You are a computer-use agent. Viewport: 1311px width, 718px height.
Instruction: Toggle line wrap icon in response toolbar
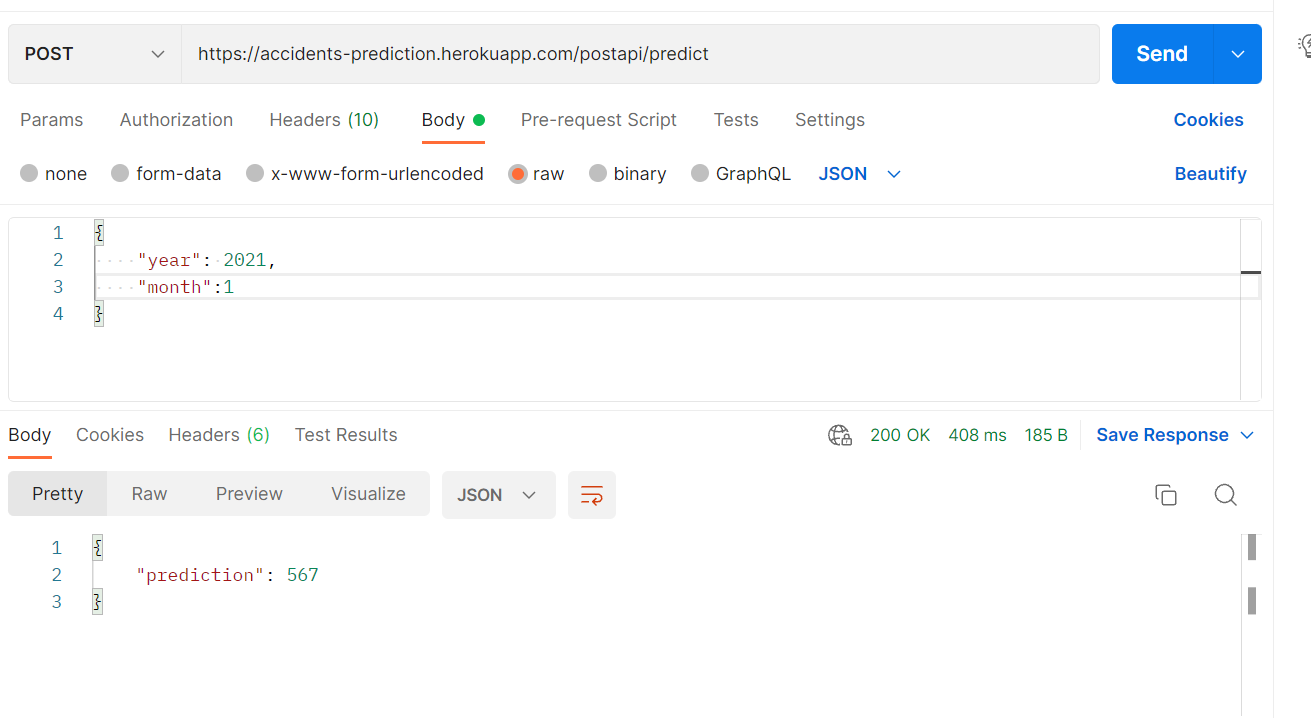pos(592,495)
